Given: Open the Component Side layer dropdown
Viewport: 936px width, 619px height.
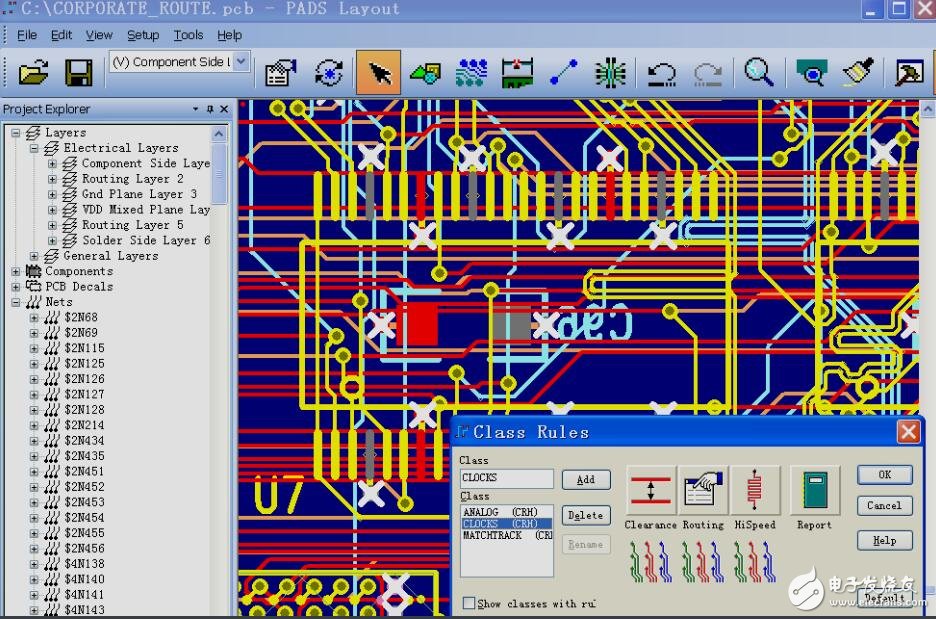Looking at the screenshot, I should 241,62.
